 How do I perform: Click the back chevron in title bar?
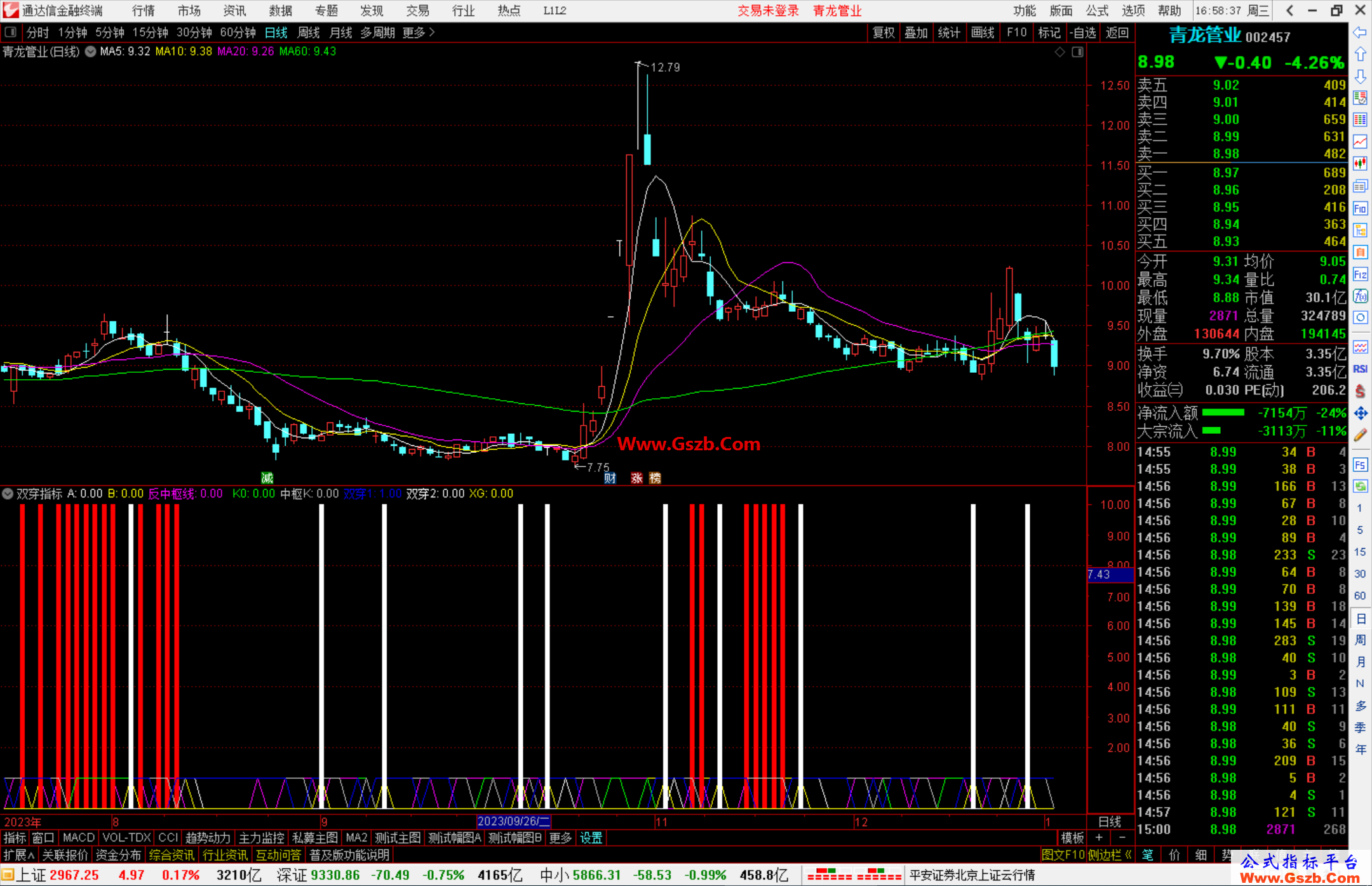coord(1289,10)
